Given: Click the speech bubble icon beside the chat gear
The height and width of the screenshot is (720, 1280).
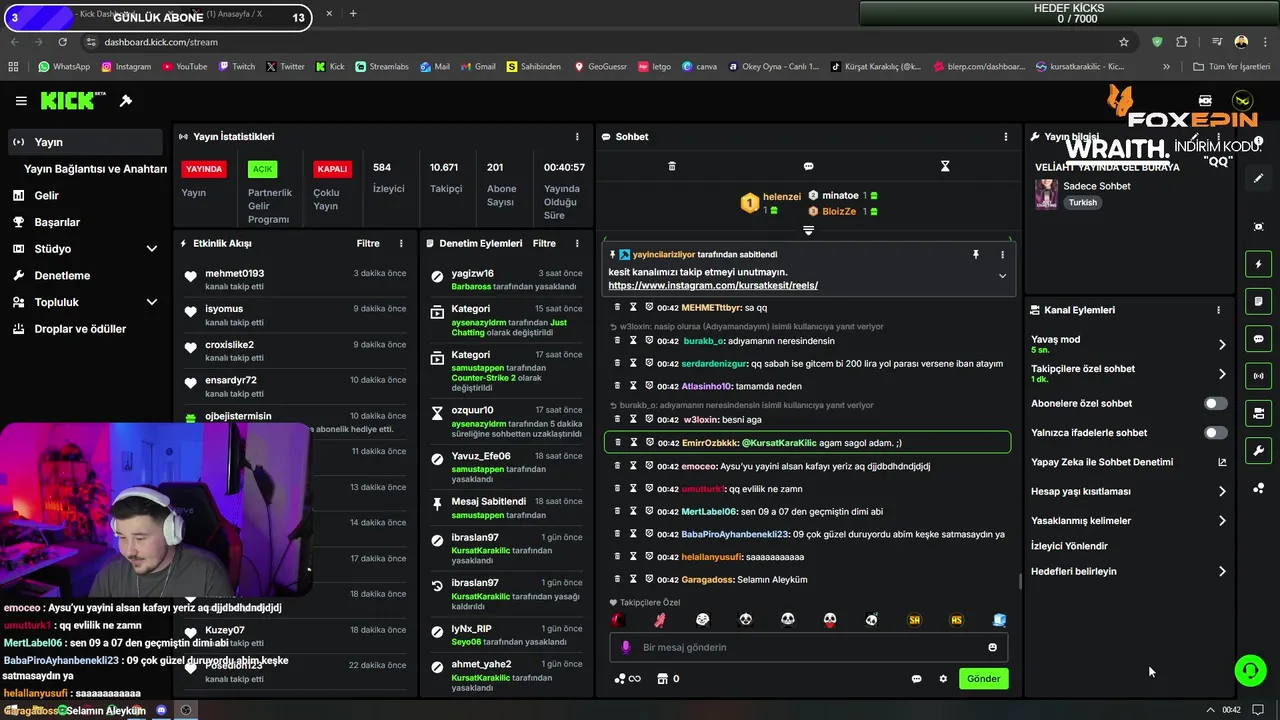Looking at the screenshot, I should [x=916, y=679].
